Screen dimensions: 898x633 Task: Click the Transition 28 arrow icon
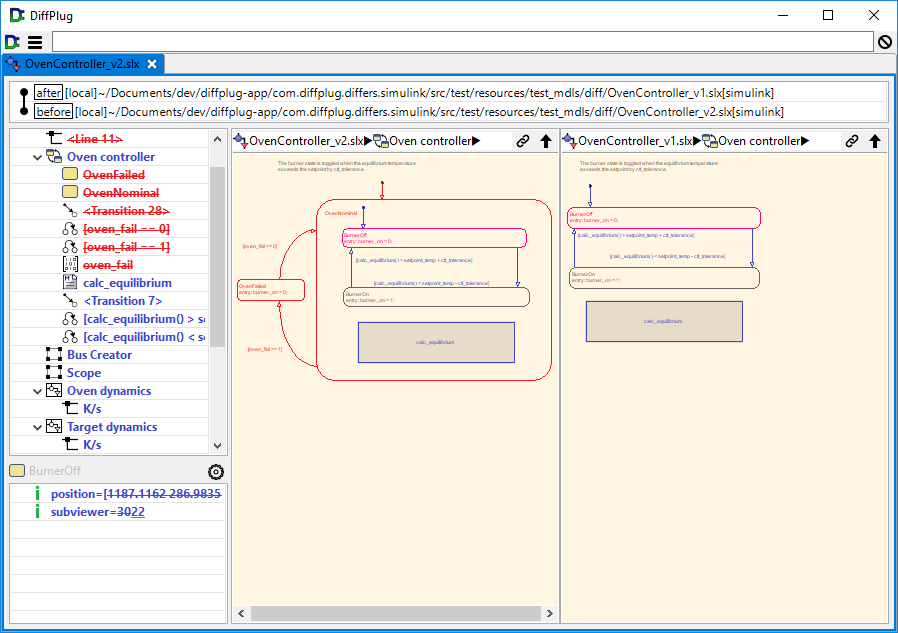[70, 210]
